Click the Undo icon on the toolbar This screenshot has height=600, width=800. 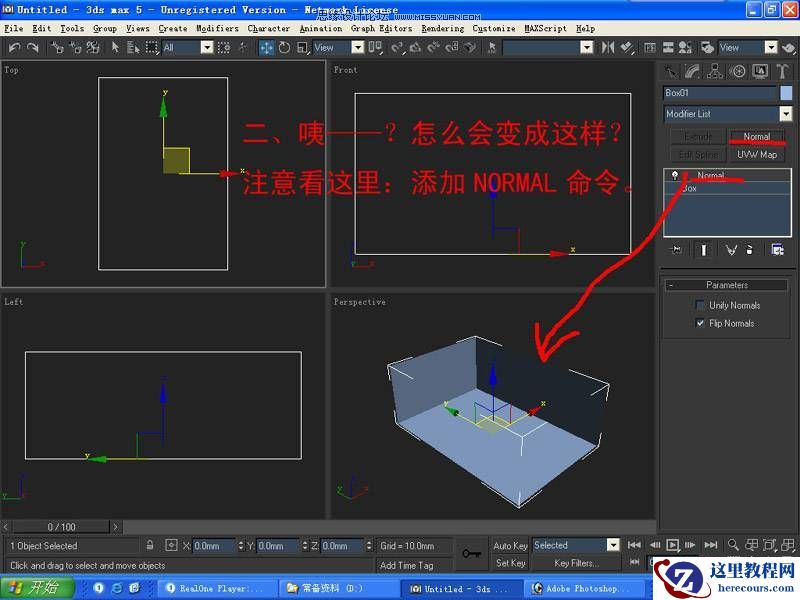(x=17, y=47)
